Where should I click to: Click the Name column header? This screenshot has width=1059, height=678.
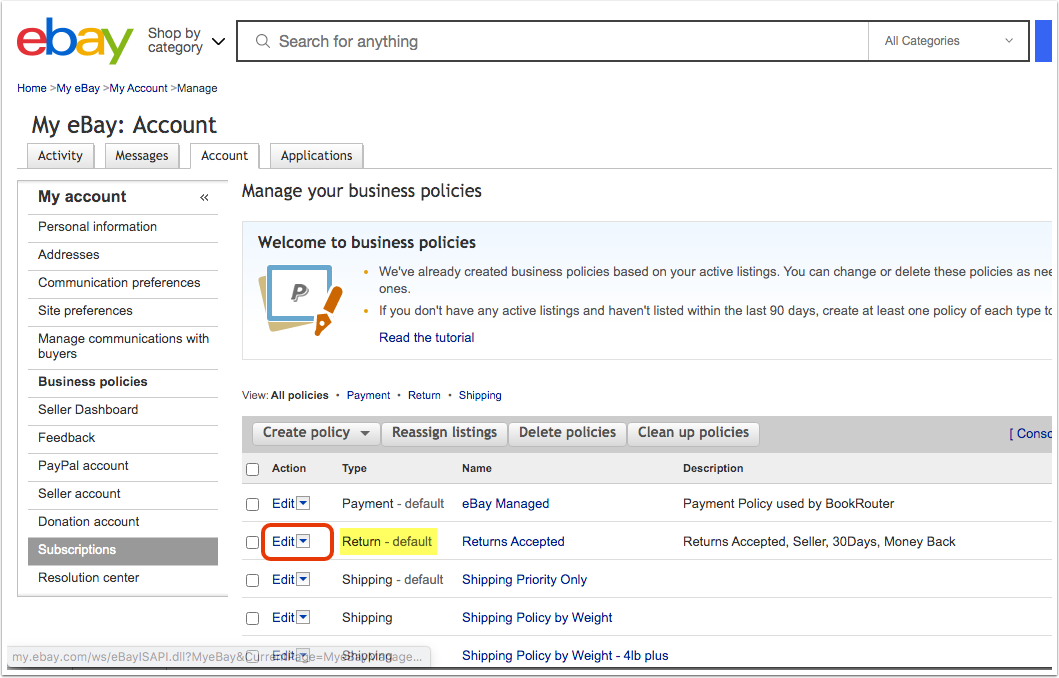[x=477, y=469]
